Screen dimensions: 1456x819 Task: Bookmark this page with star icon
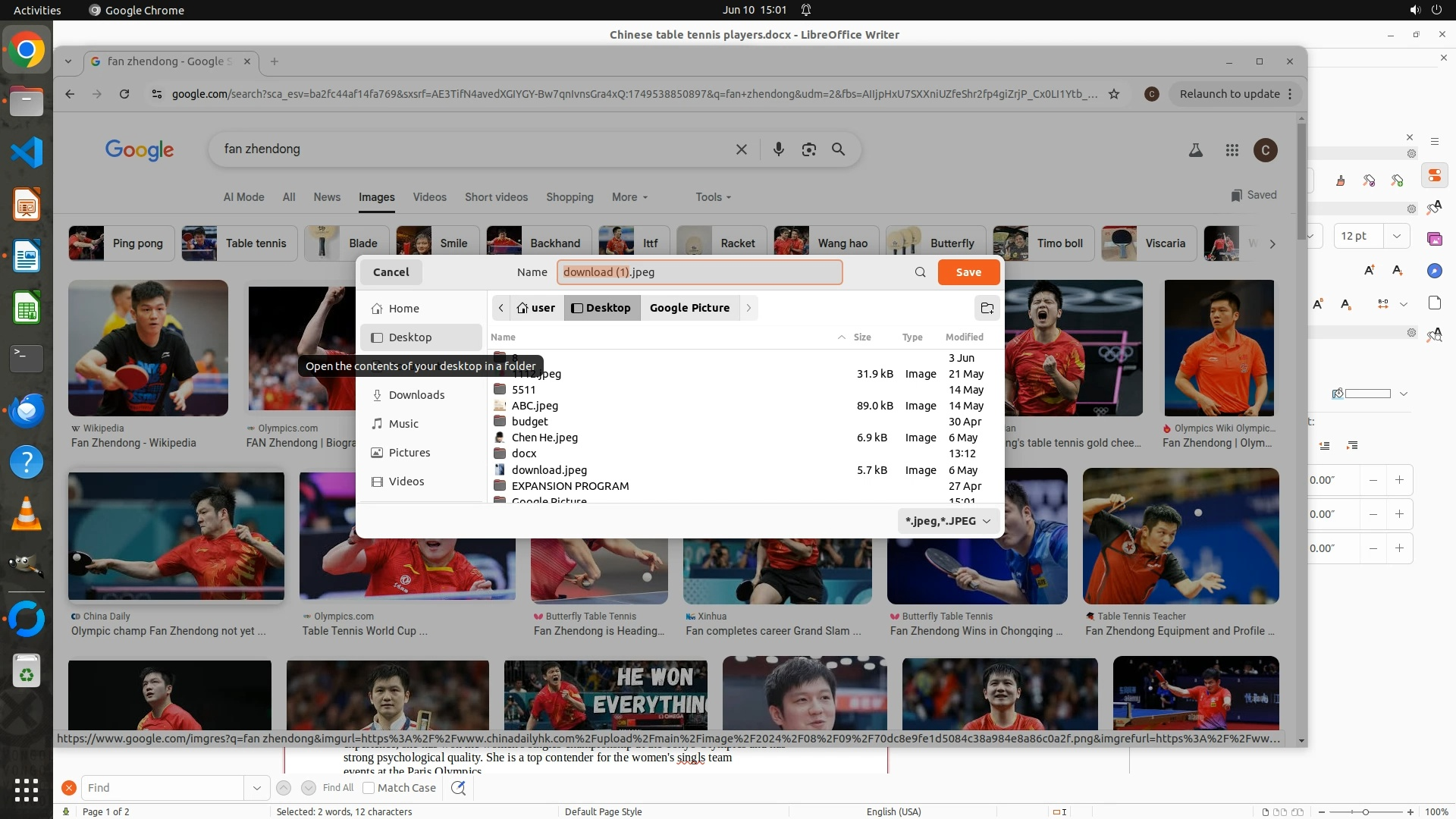pos(1114,94)
